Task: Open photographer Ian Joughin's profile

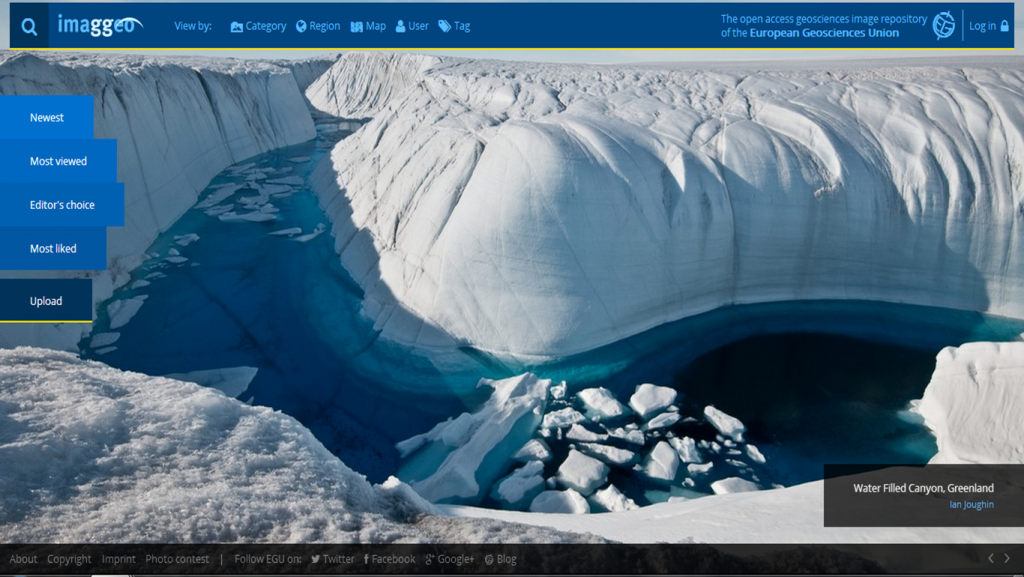Action: (x=972, y=505)
